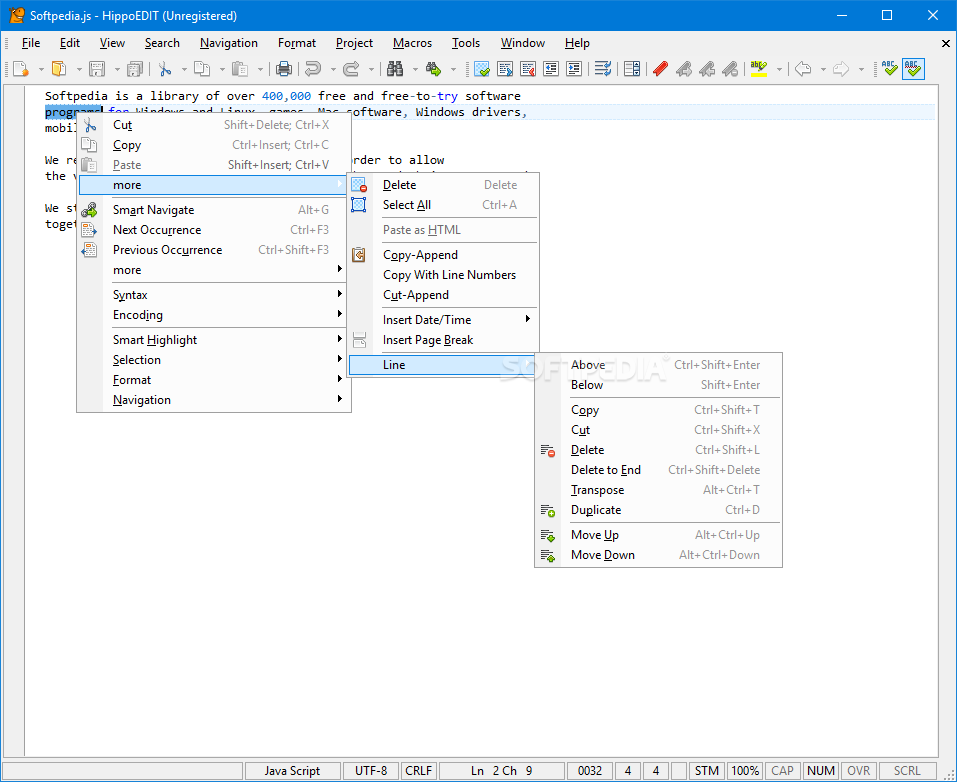Viewport: 957px width, 782px height.
Task: Click the Redo arrow toolbar icon
Action: click(x=351, y=69)
